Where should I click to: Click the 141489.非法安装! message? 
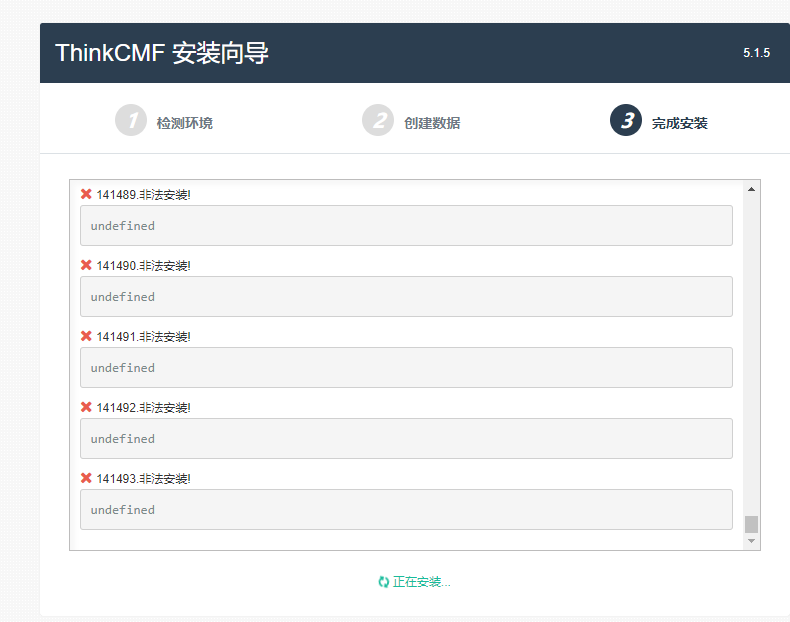coord(144,195)
